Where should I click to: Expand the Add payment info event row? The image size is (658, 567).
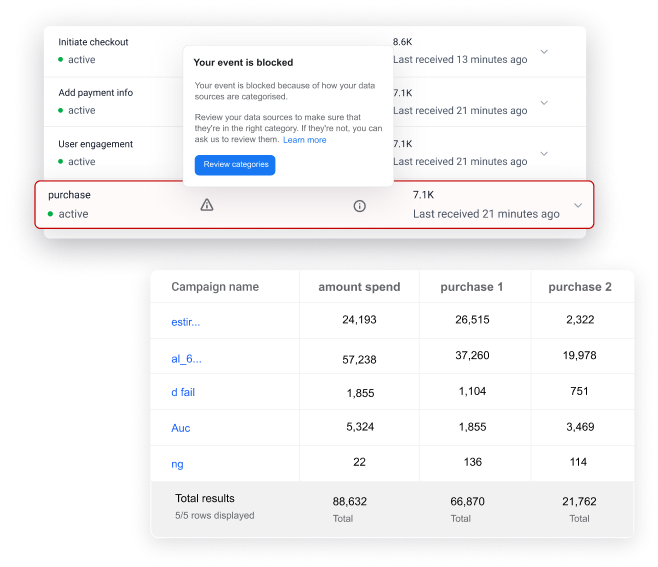coord(544,102)
